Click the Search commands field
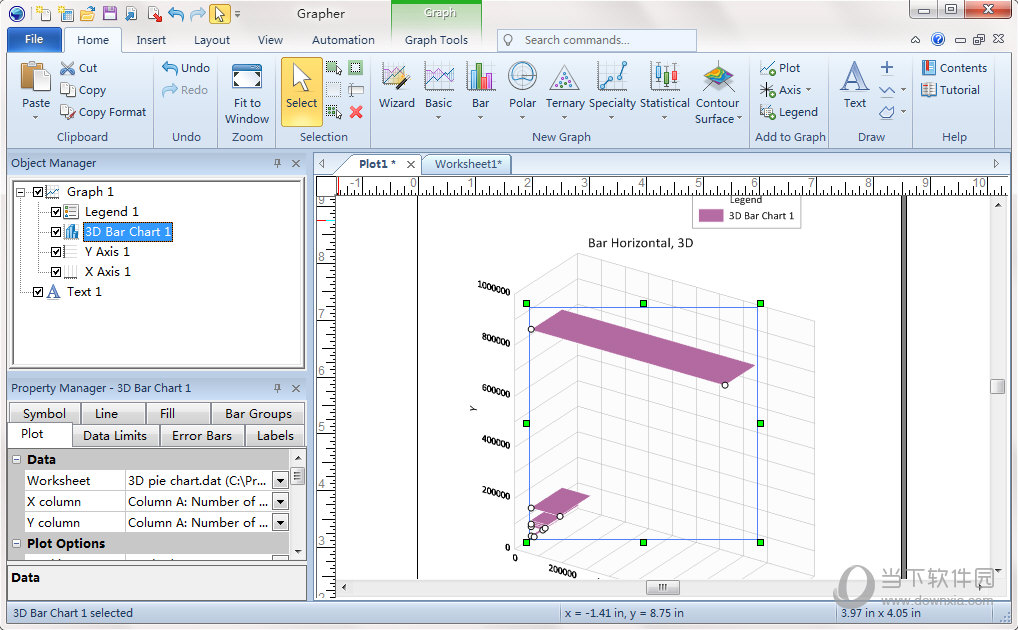1018x630 pixels. pyautogui.click(x=597, y=40)
